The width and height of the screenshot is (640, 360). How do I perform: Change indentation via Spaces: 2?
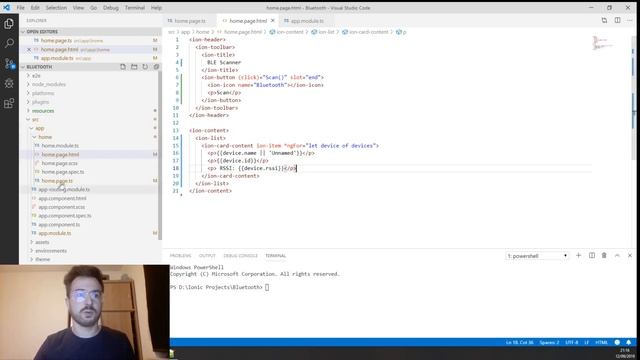[x=549, y=342]
